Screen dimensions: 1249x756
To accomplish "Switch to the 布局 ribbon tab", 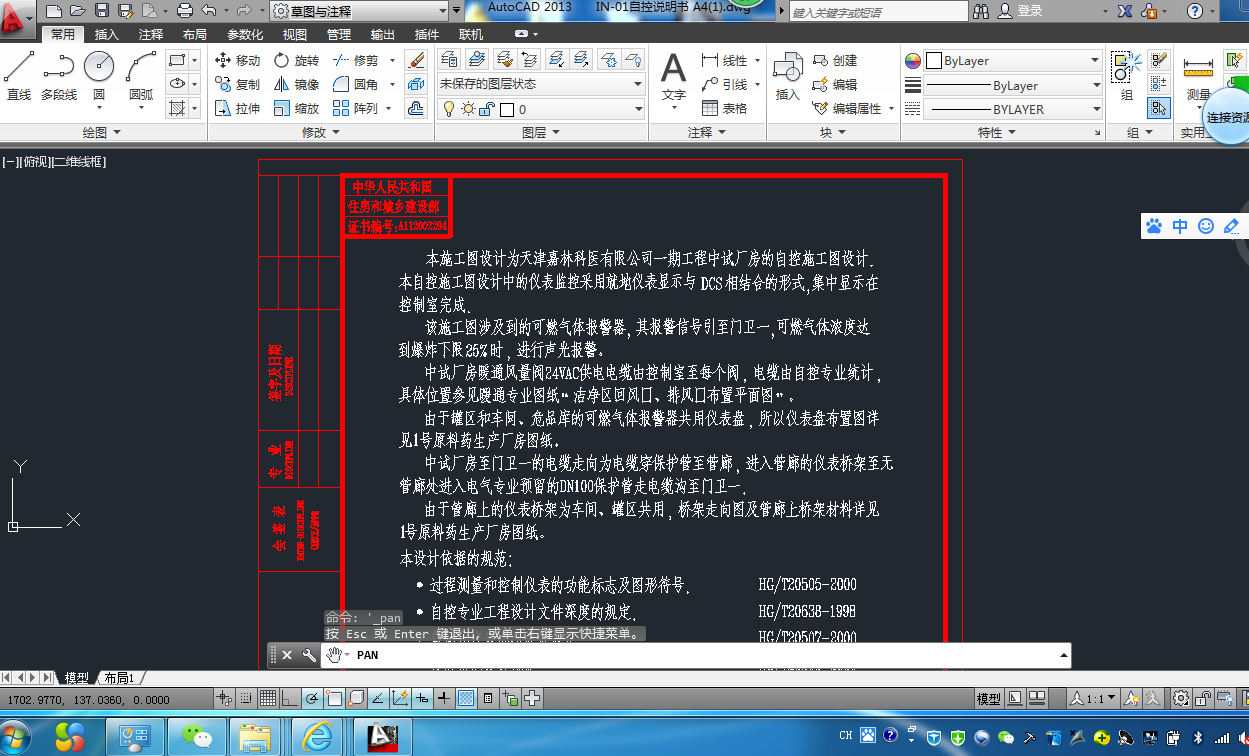I will (195, 34).
